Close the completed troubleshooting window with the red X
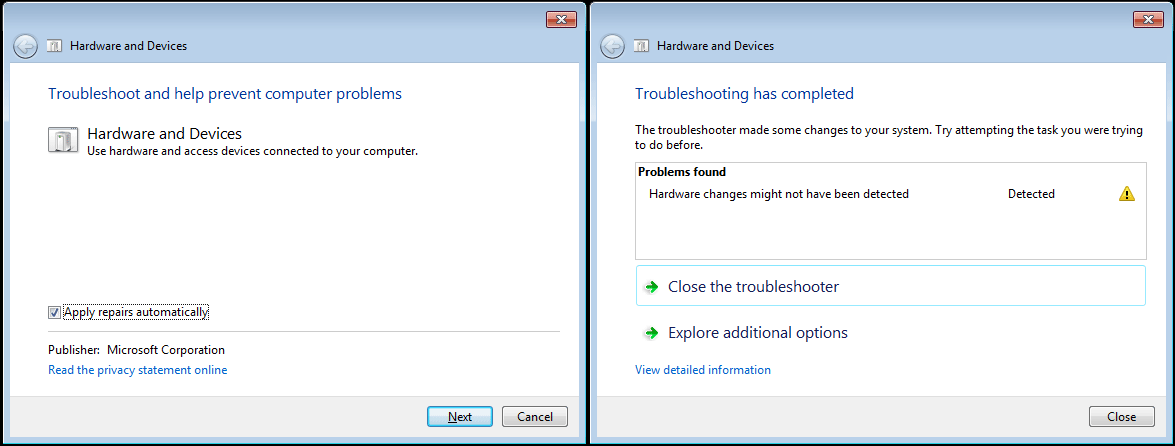 coord(1148,19)
